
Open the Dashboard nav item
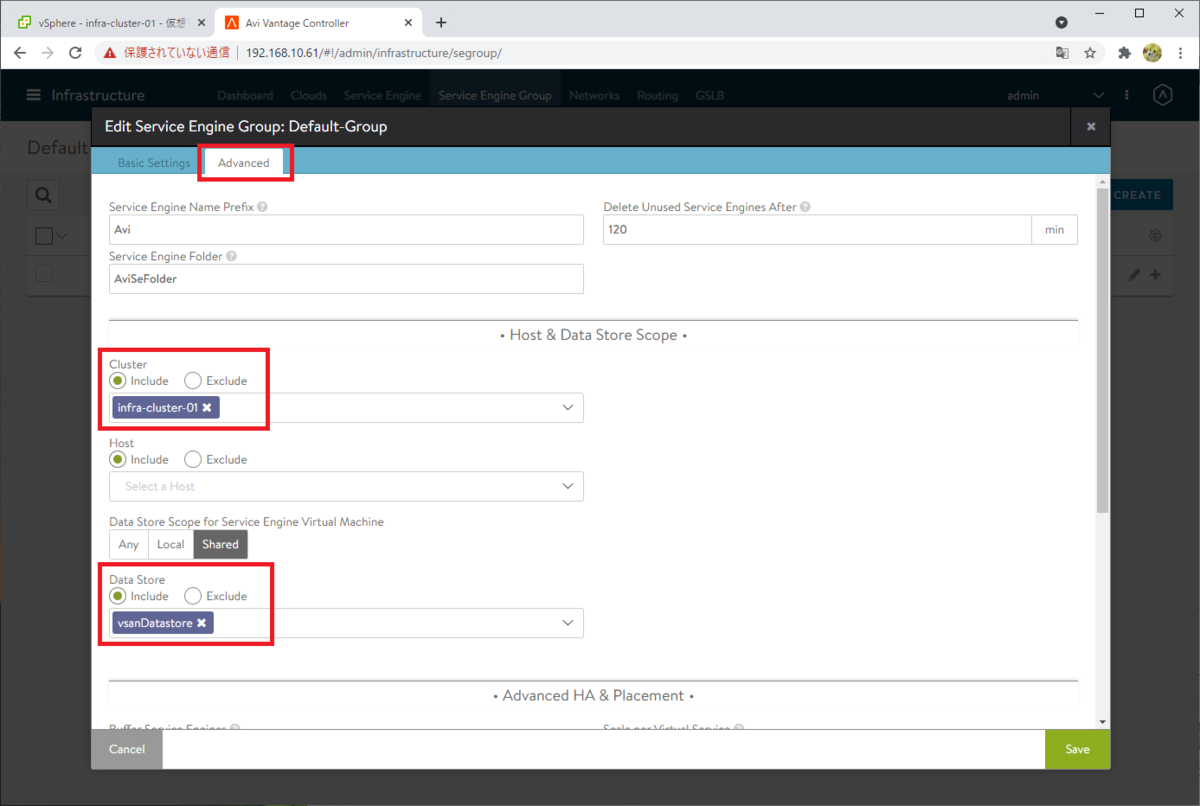coord(245,95)
